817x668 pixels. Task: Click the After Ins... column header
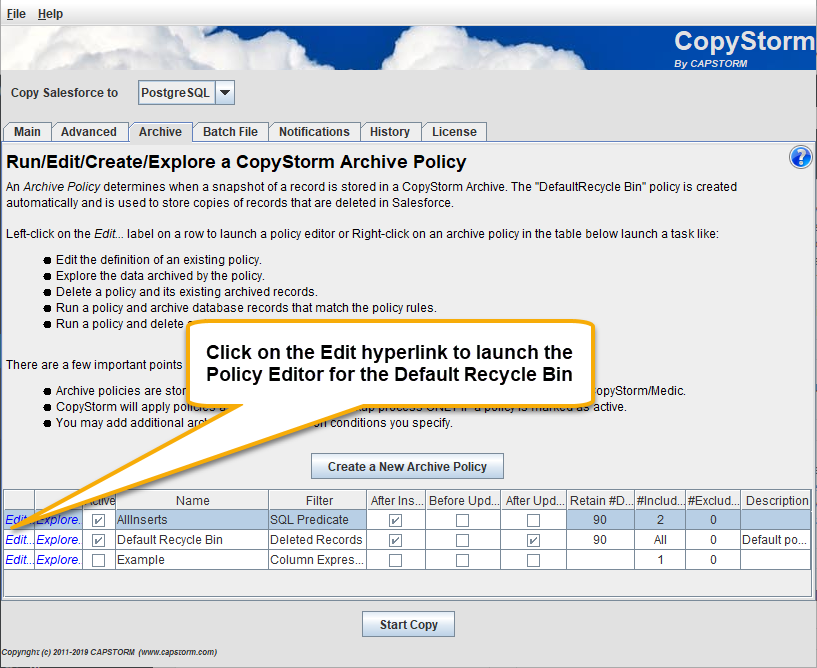396,500
